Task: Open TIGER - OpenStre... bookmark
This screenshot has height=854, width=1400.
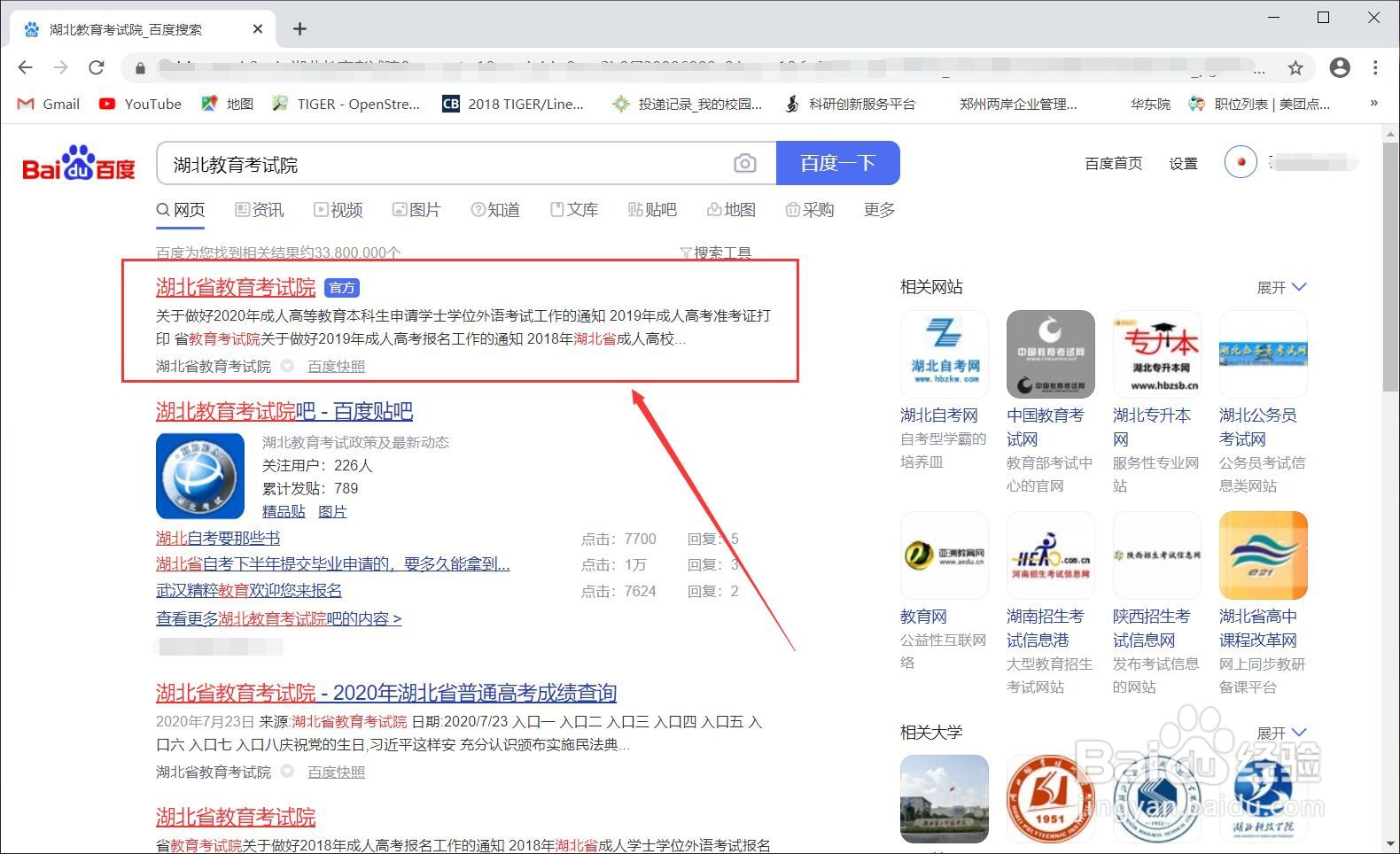Action: coord(346,104)
